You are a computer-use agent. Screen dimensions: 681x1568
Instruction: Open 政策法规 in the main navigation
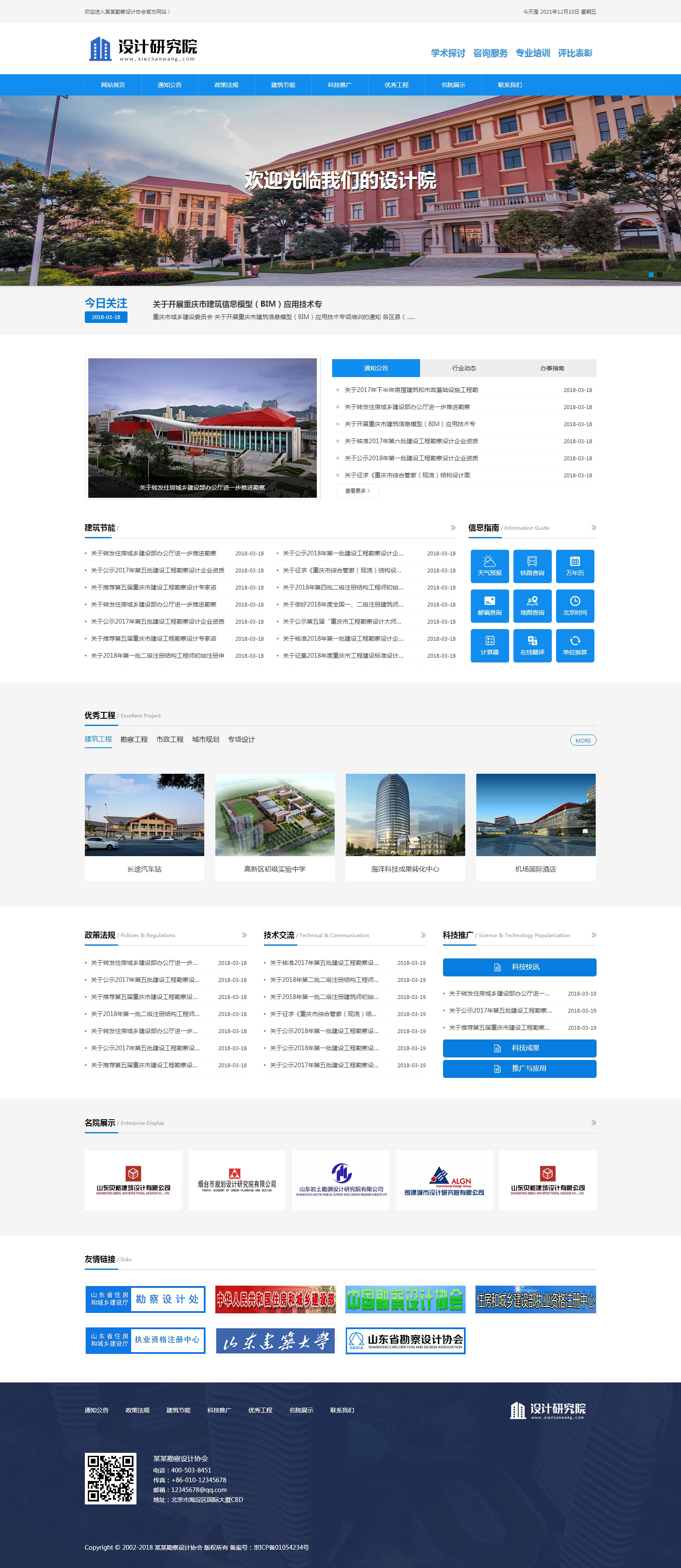(x=226, y=84)
